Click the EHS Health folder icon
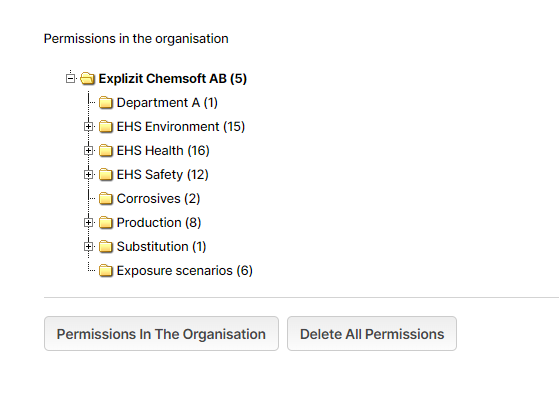Image resolution: width=559 pixels, height=409 pixels. (x=106, y=150)
